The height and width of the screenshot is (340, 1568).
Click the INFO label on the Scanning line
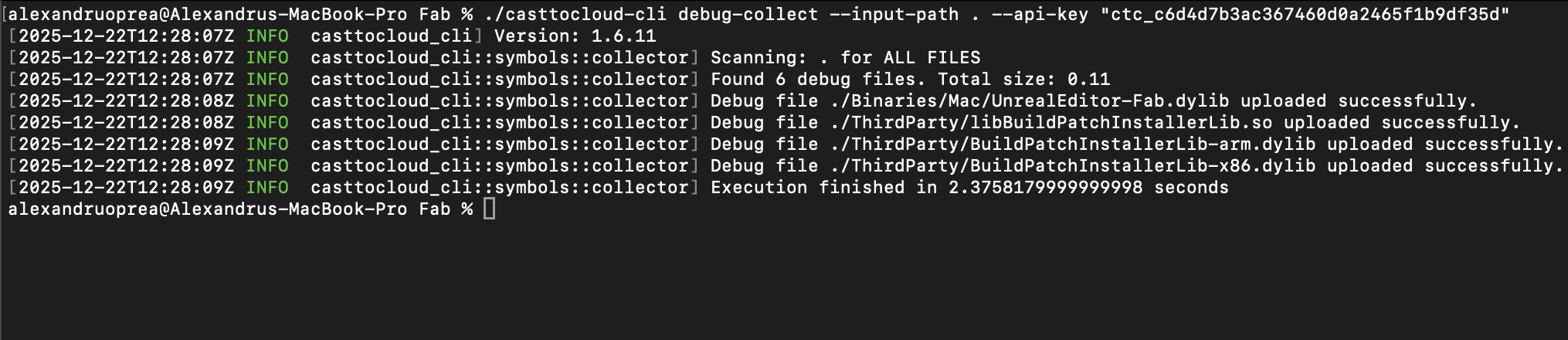pyautogui.click(x=267, y=58)
